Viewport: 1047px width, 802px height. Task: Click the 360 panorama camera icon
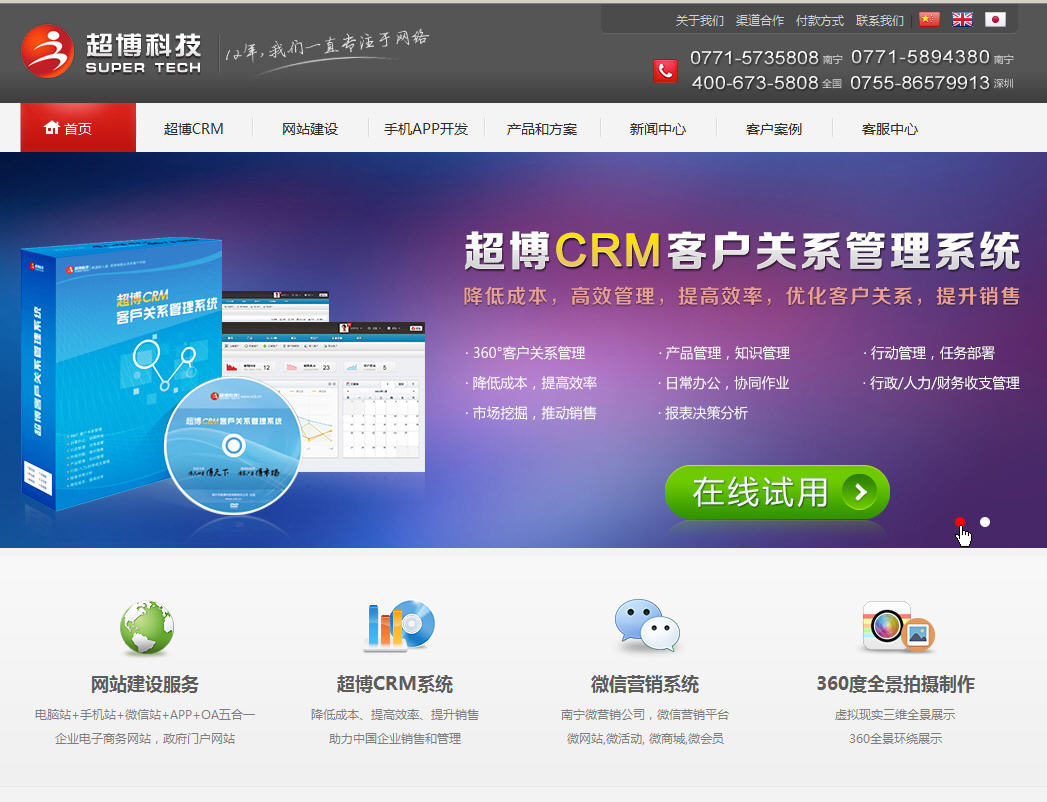896,627
